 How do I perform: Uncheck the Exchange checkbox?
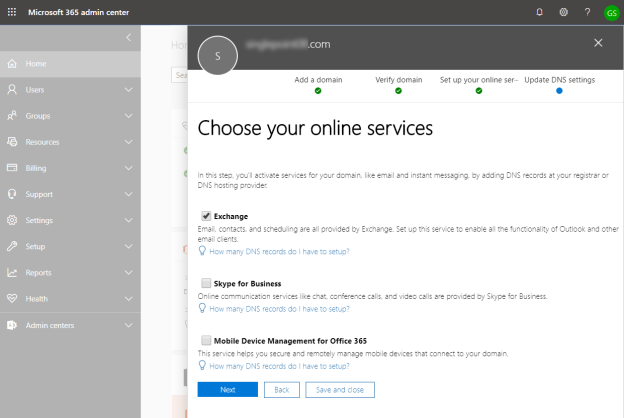coord(206,215)
